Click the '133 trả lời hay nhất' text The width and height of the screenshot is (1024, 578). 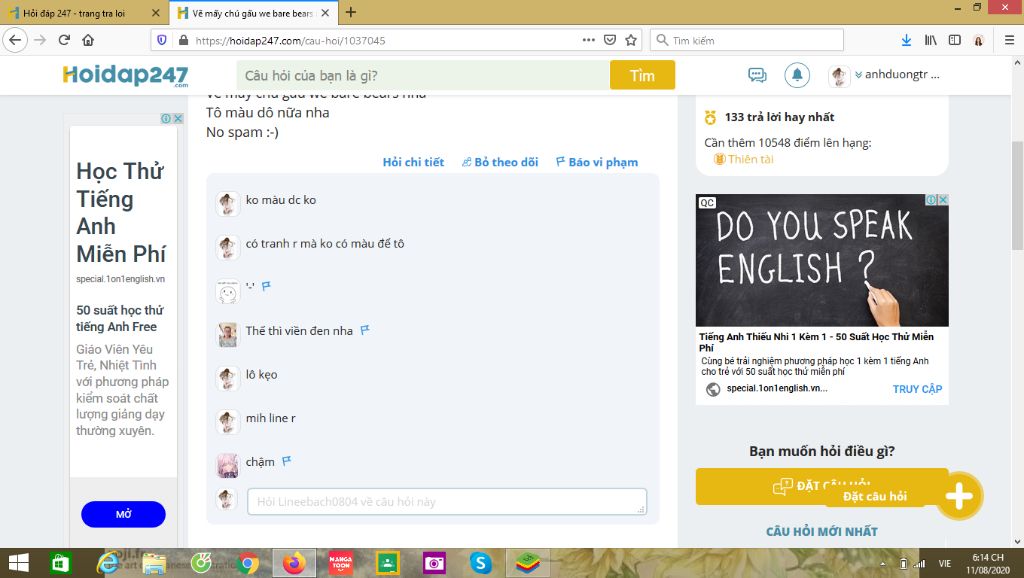tap(779, 117)
